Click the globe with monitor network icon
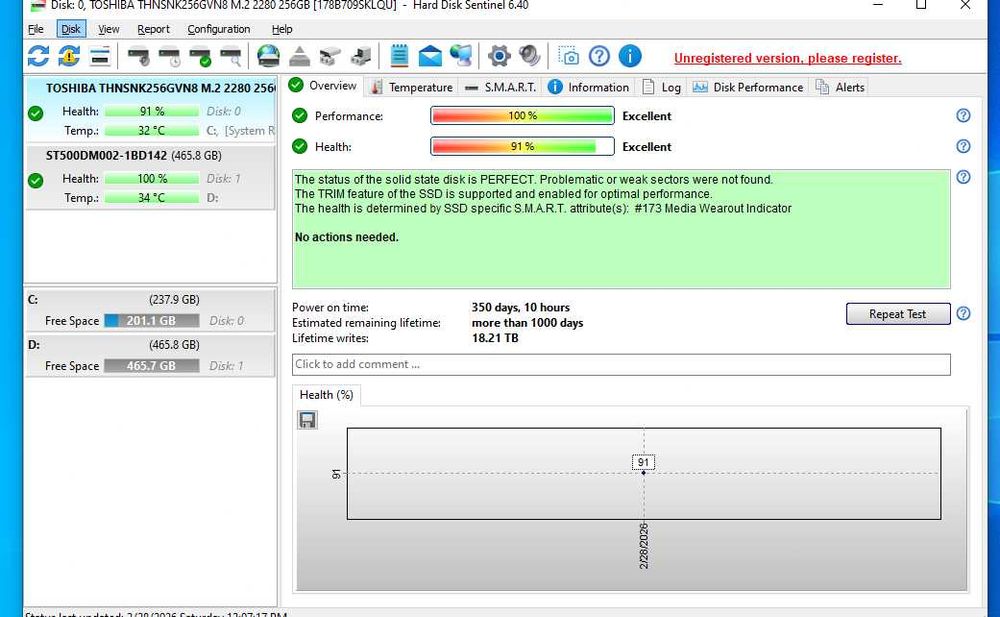This screenshot has width=1000, height=617. click(x=461, y=56)
